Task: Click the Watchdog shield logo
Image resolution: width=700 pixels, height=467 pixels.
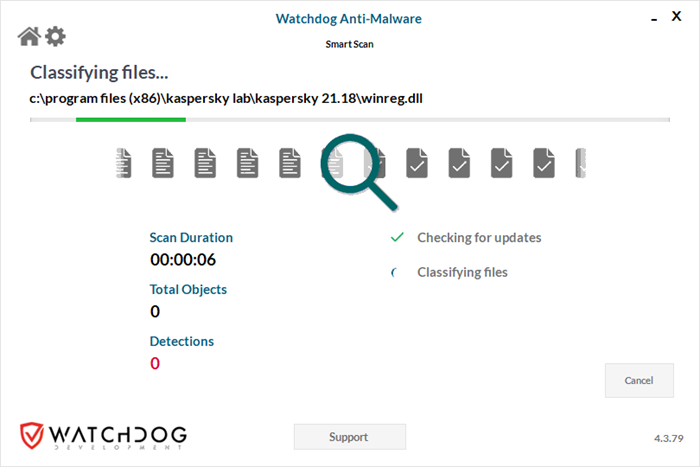Action: [x=32, y=435]
